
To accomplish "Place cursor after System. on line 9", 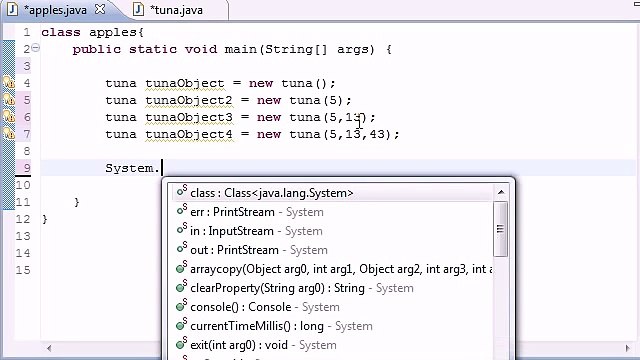I will click(162, 168).
